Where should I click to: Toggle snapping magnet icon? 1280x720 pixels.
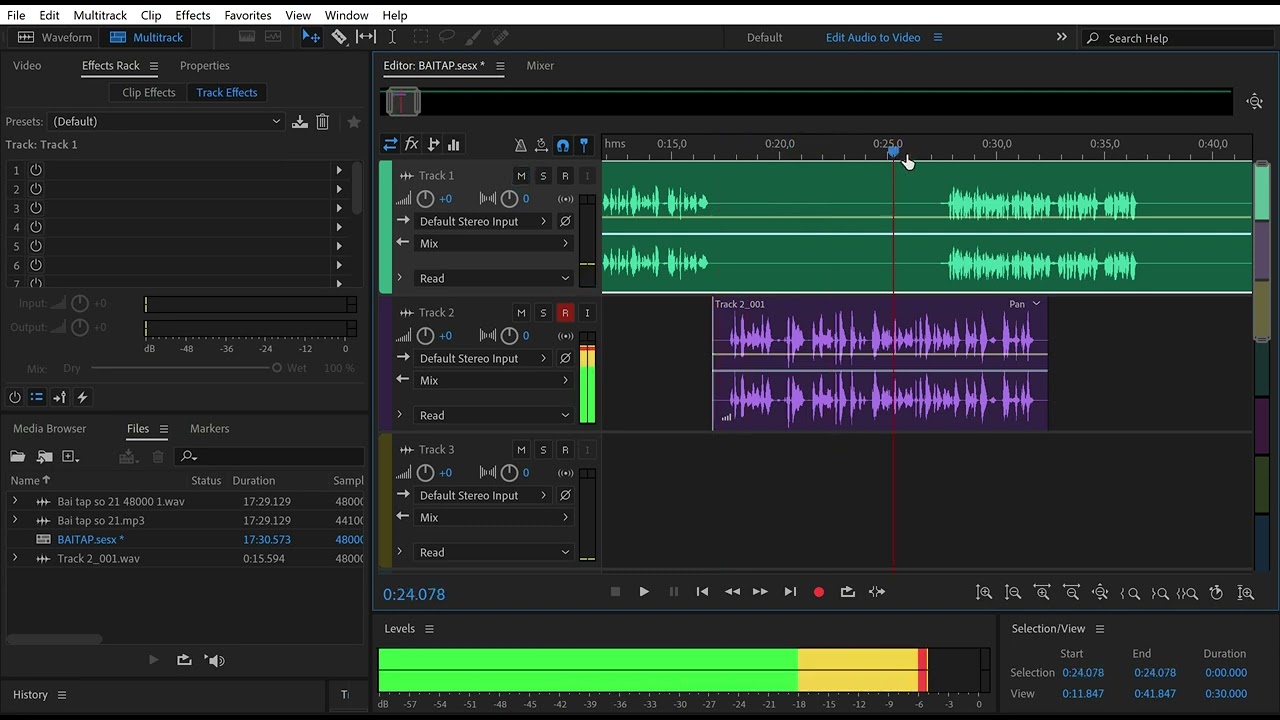click(563, 145)
